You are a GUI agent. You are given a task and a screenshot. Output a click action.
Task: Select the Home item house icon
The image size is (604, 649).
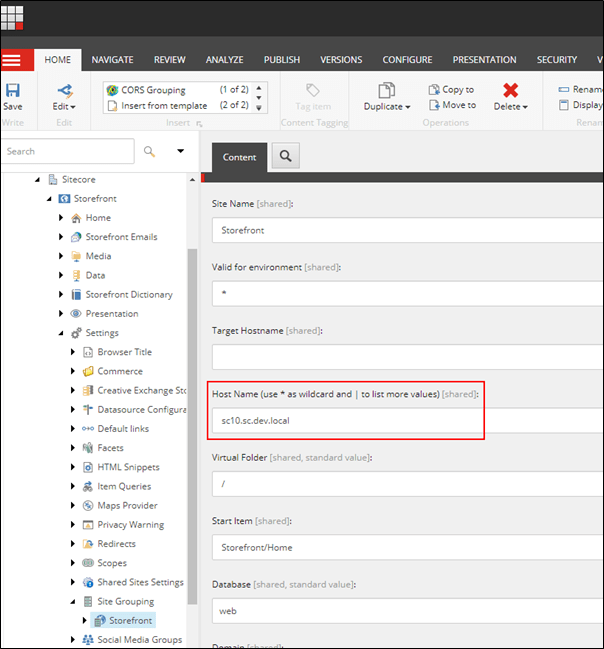pyautogui.click(x=76, y=218)
